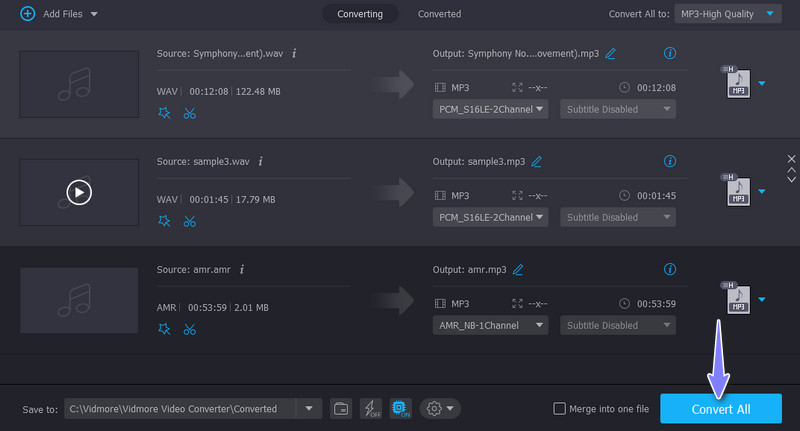Expand the AMR_NB-1Channel audio track dropdown

coord(491,325)
